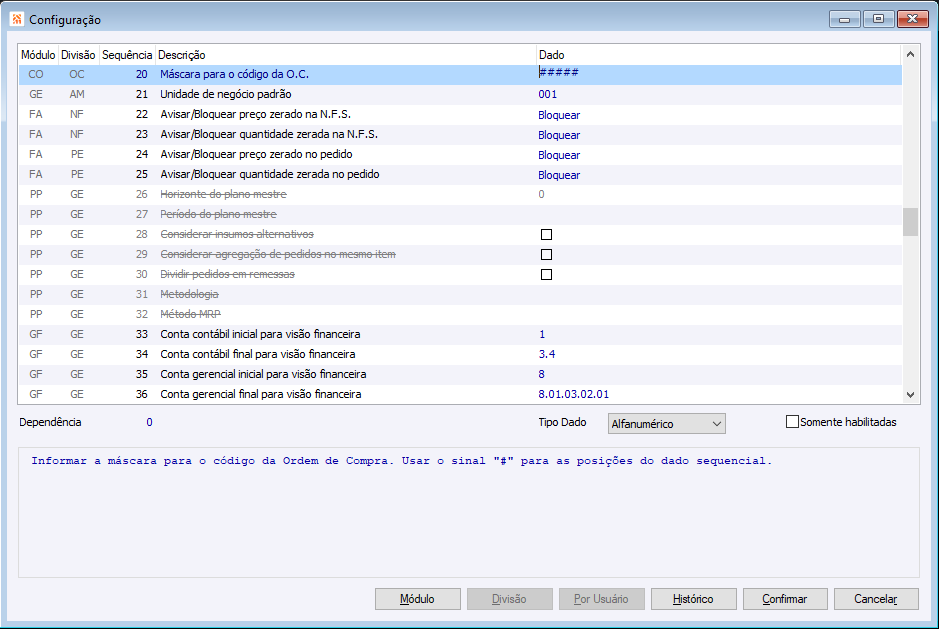Click value 8 for sequence 35
Viewport: 939px width, 629px height.
click(x=541, y=374)
